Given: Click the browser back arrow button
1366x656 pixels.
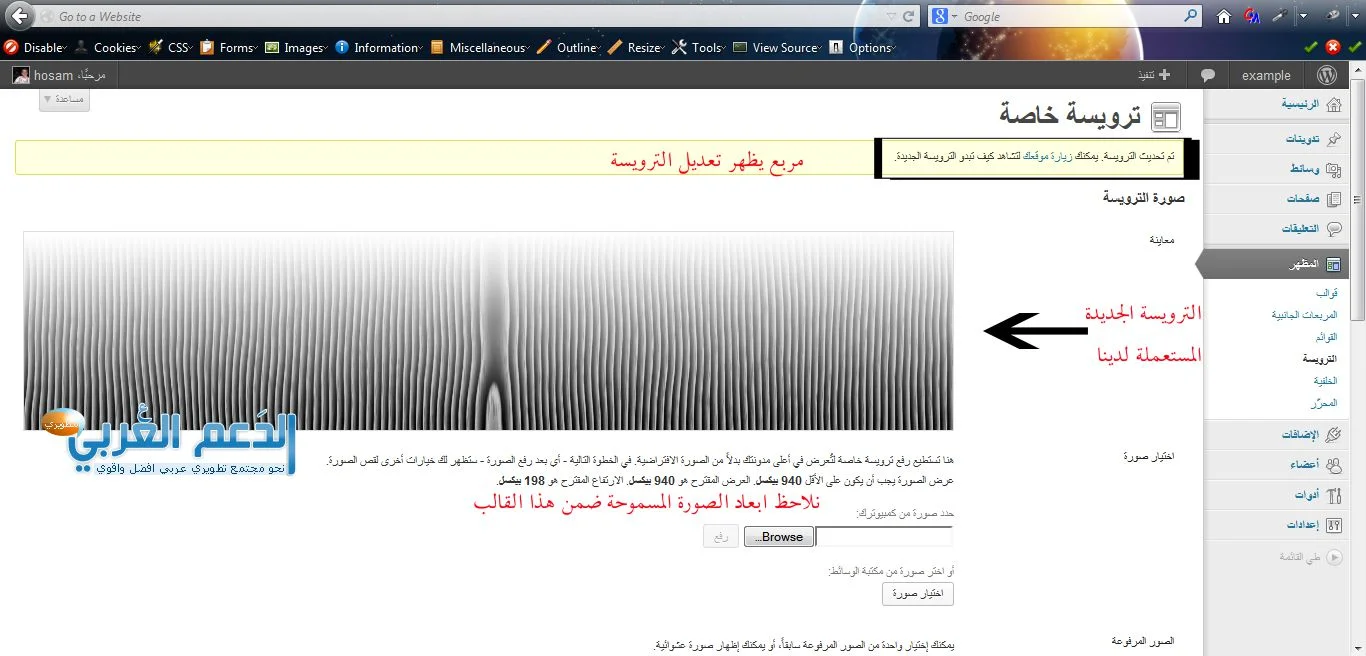Looking at the screenshot, I should pos(18,16).
